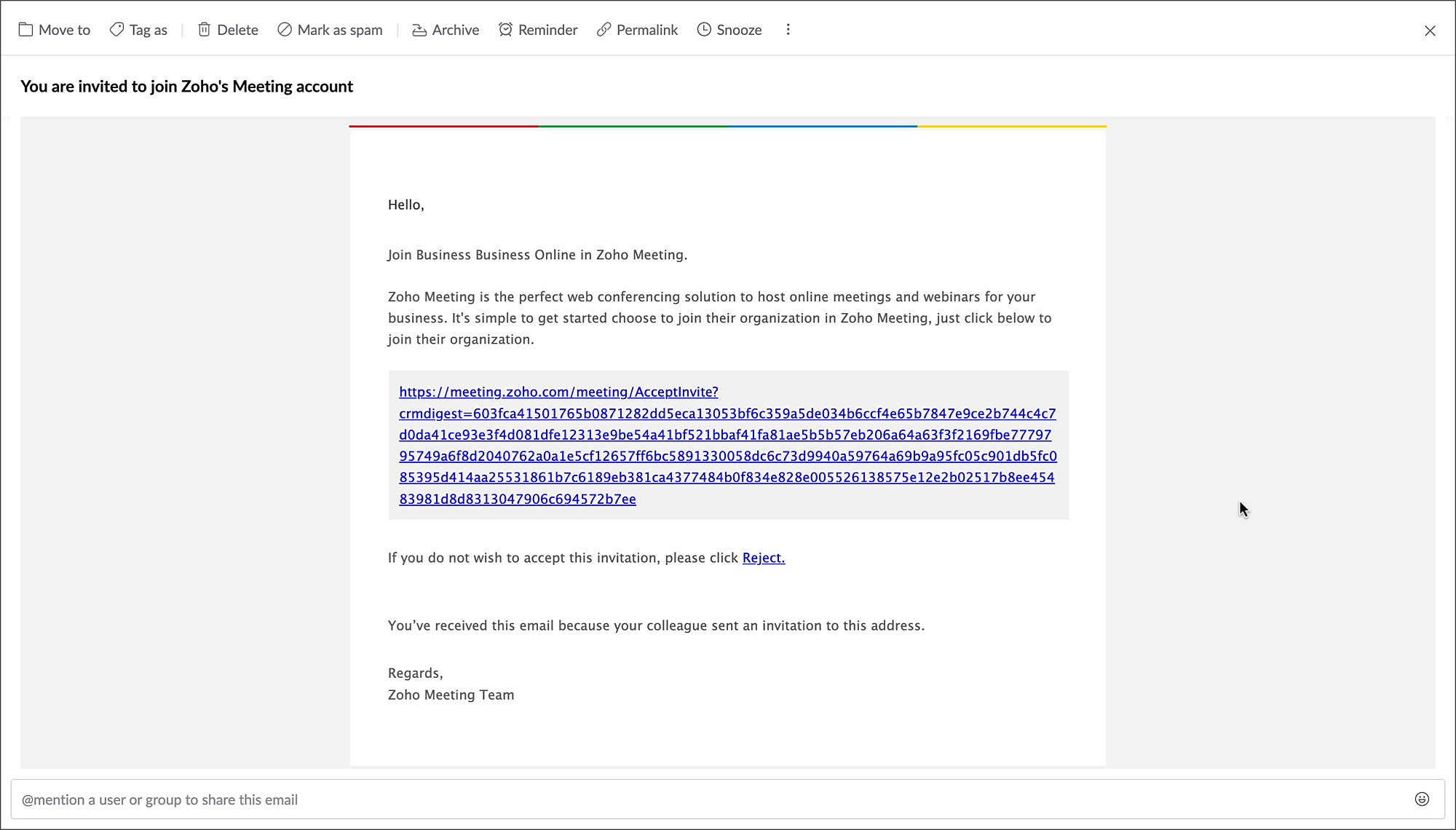Focus the @mention share email field
This screenshot has width=1456, height=830.
click(x=728, y=799)
